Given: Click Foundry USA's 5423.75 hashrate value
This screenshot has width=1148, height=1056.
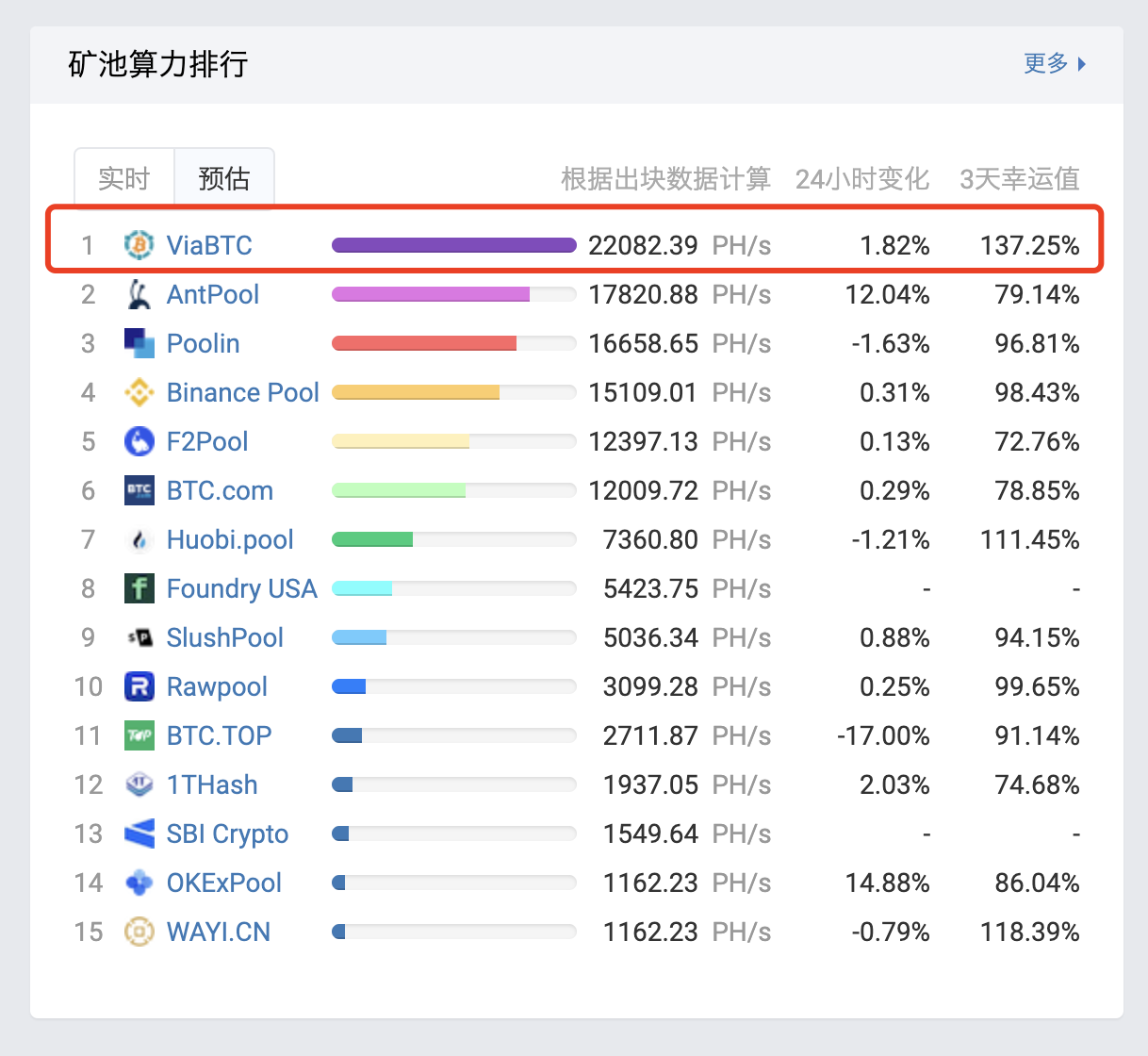Looking at the screenshot, I should pyautogui.click(x=650, y=588).
